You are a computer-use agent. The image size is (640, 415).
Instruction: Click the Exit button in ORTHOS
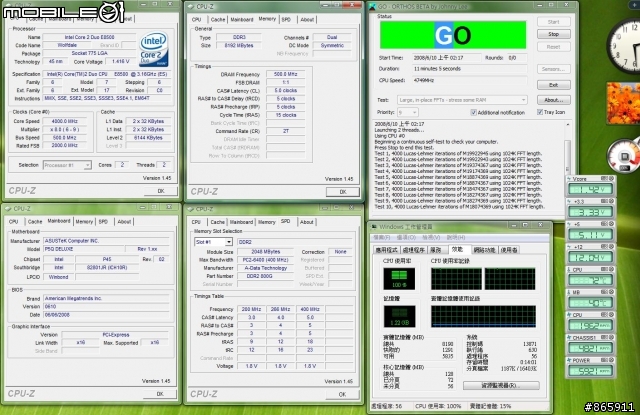553,85
